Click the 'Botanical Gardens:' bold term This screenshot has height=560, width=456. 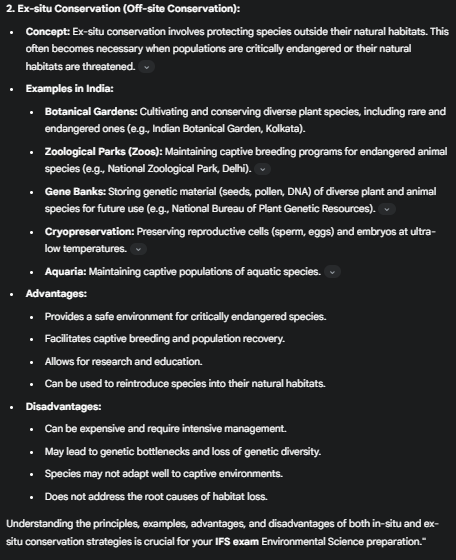point(91,112)
